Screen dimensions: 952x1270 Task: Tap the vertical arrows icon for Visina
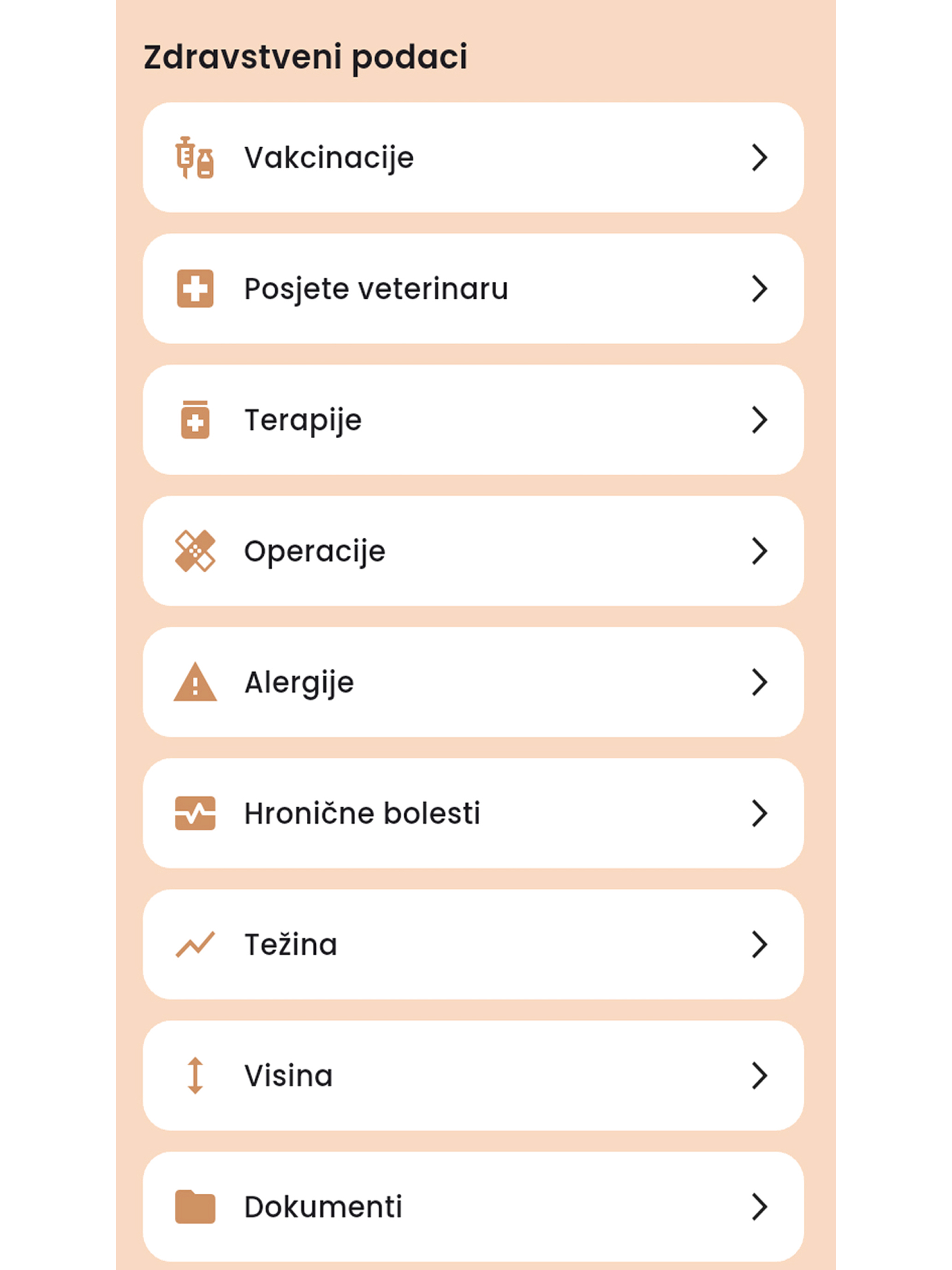(x=195, y=1075)
